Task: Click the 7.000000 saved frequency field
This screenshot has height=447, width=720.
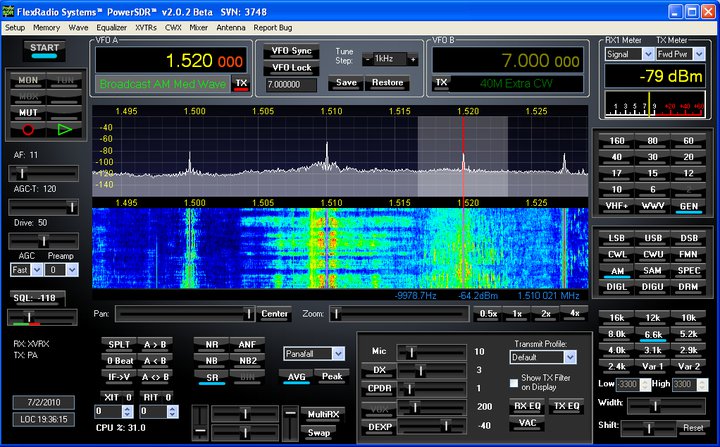Action: [291, 85]
